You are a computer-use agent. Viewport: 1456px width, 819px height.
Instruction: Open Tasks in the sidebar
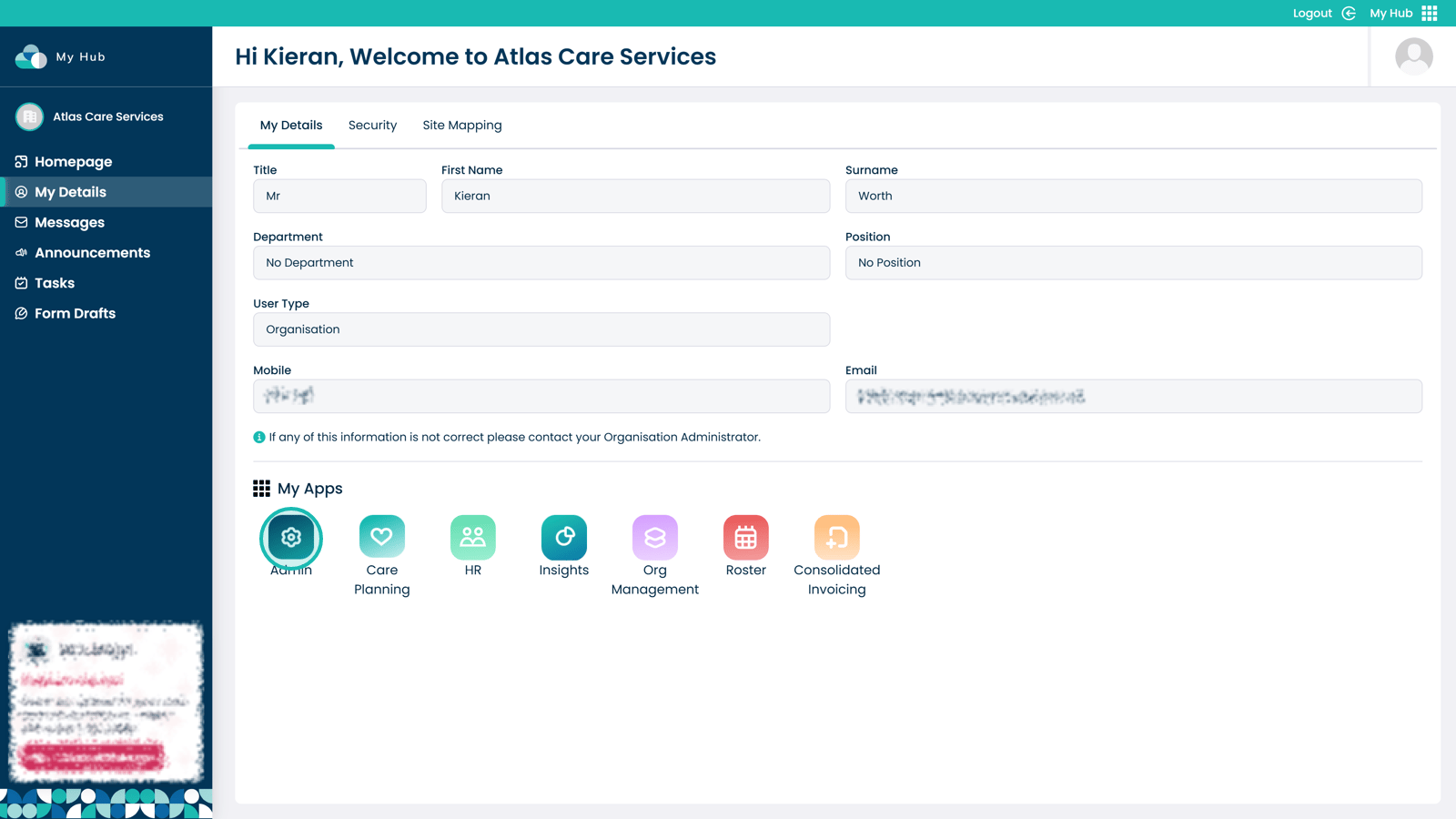pyautogui.click(x=55, y=283)
